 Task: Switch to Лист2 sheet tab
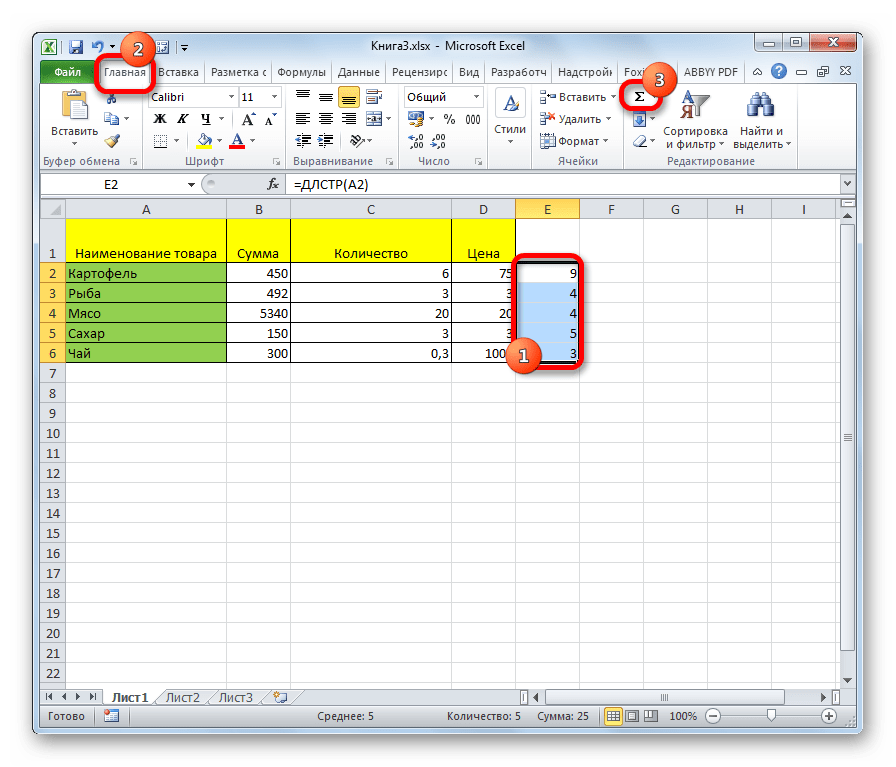click(182, 697)
